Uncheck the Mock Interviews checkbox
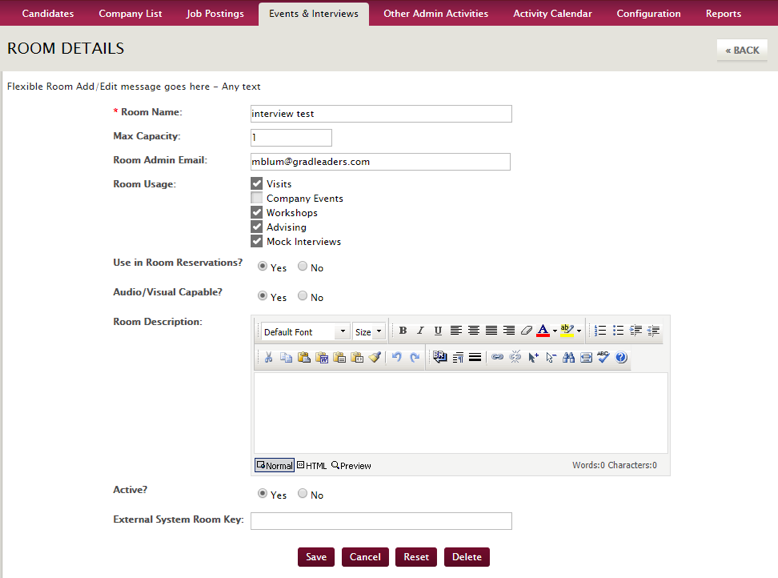The height and width of the screenshot is (578, 778). pyautogui.click(x=257, y=241)
